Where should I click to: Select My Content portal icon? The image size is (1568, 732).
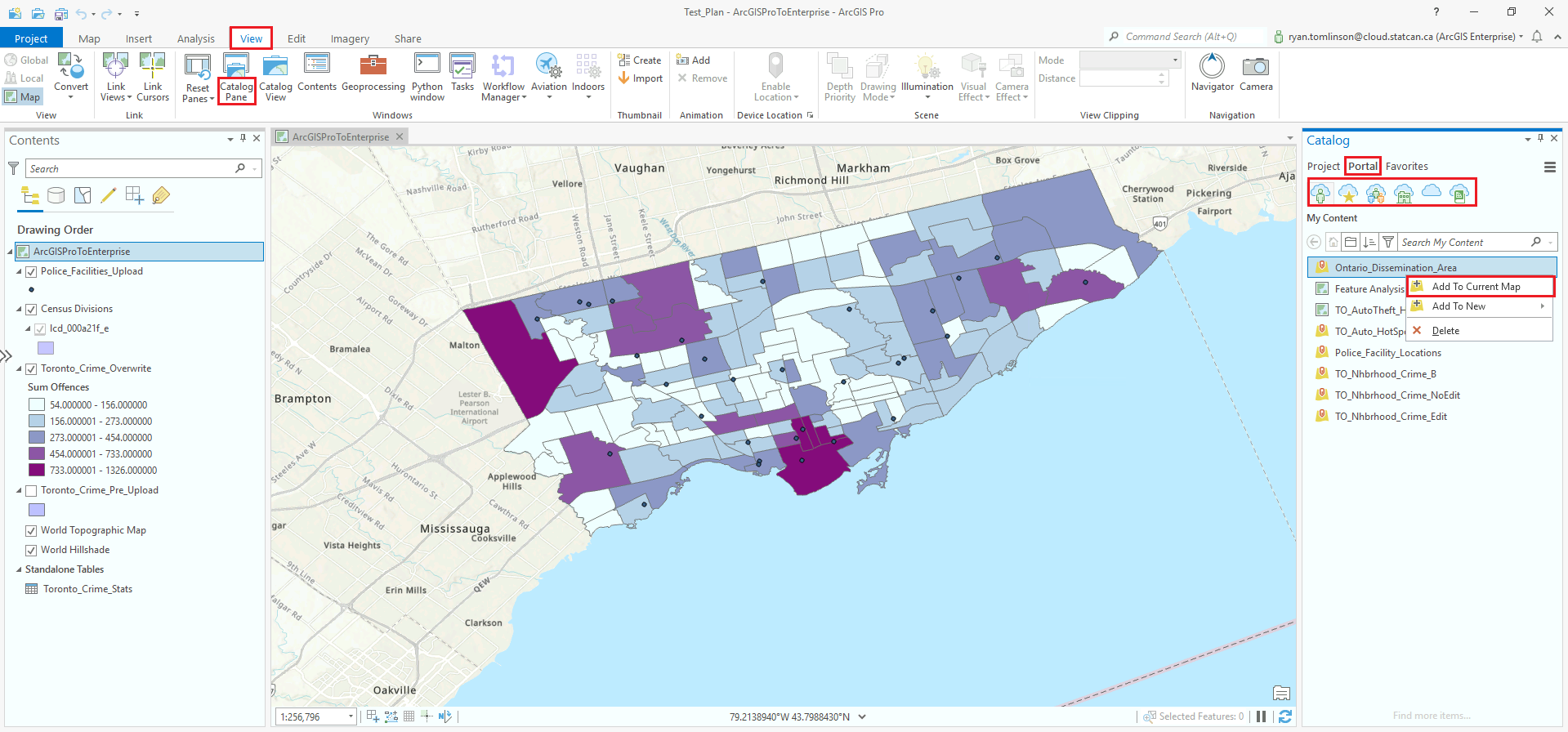pos(1320,193)
